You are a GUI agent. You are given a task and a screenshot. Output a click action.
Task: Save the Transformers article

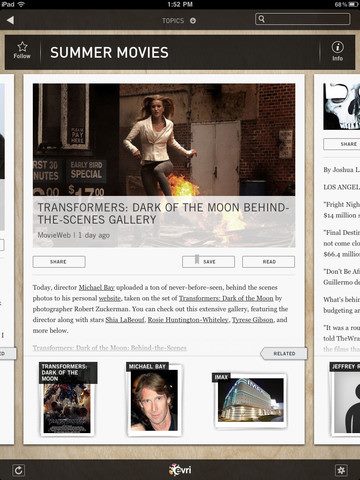208,262
